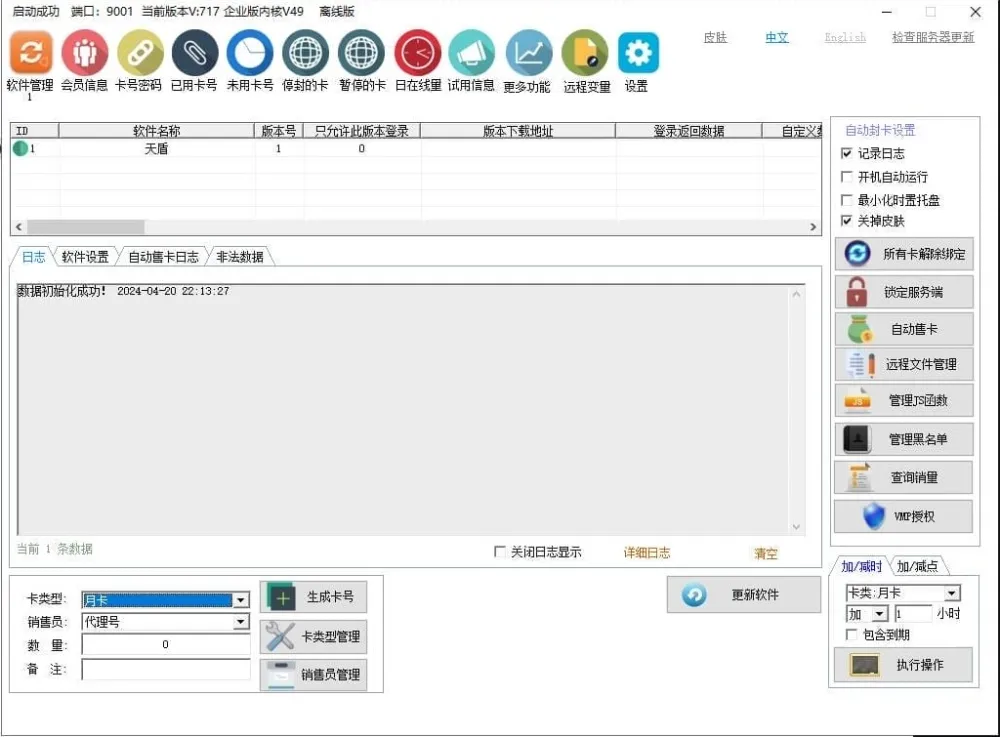The height and width of the screenshot is (737, 1000).
Task: Click the 生成卡号 generate button
Action: 315,596
